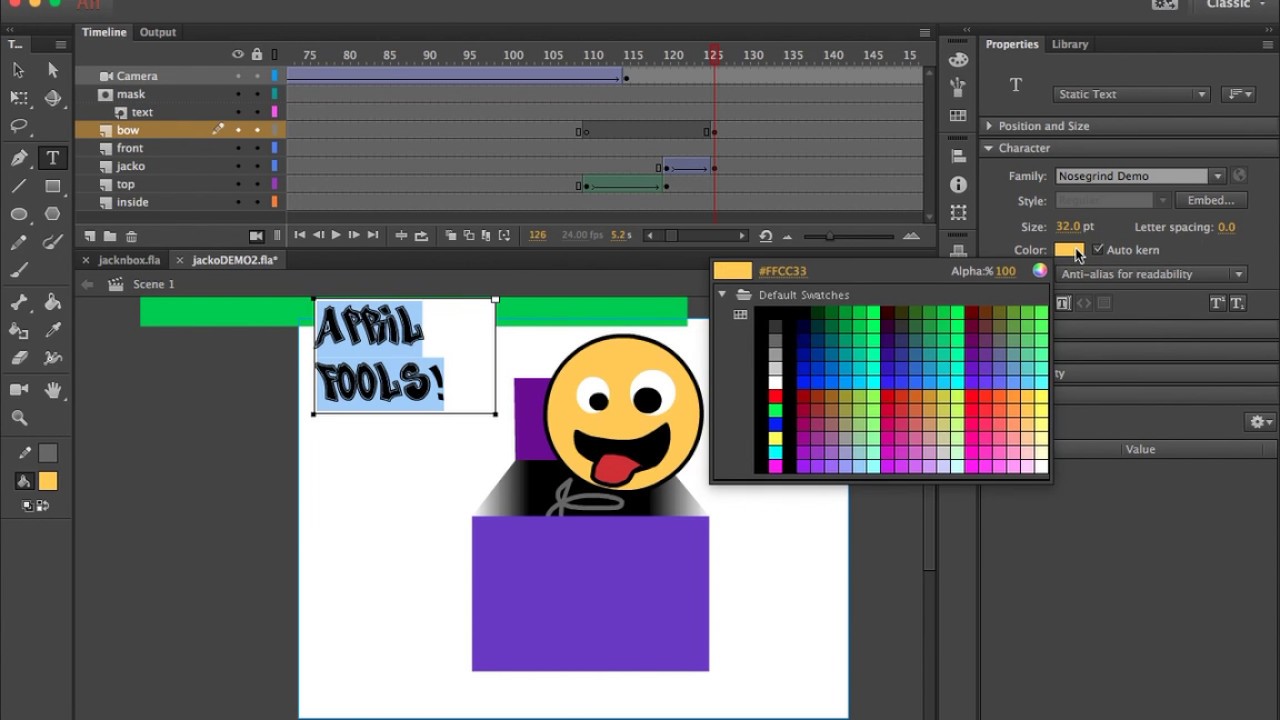Image resolution: width=1280 pixels, height=720 pixels.
Task: Select the Text tool in toolbar
Action: (53, 158)
